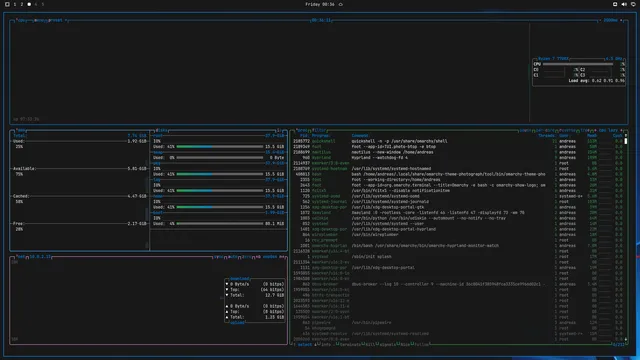Select the /usr/bin/wireplumber process row
640x360 pixels.
tap(458, 235)
